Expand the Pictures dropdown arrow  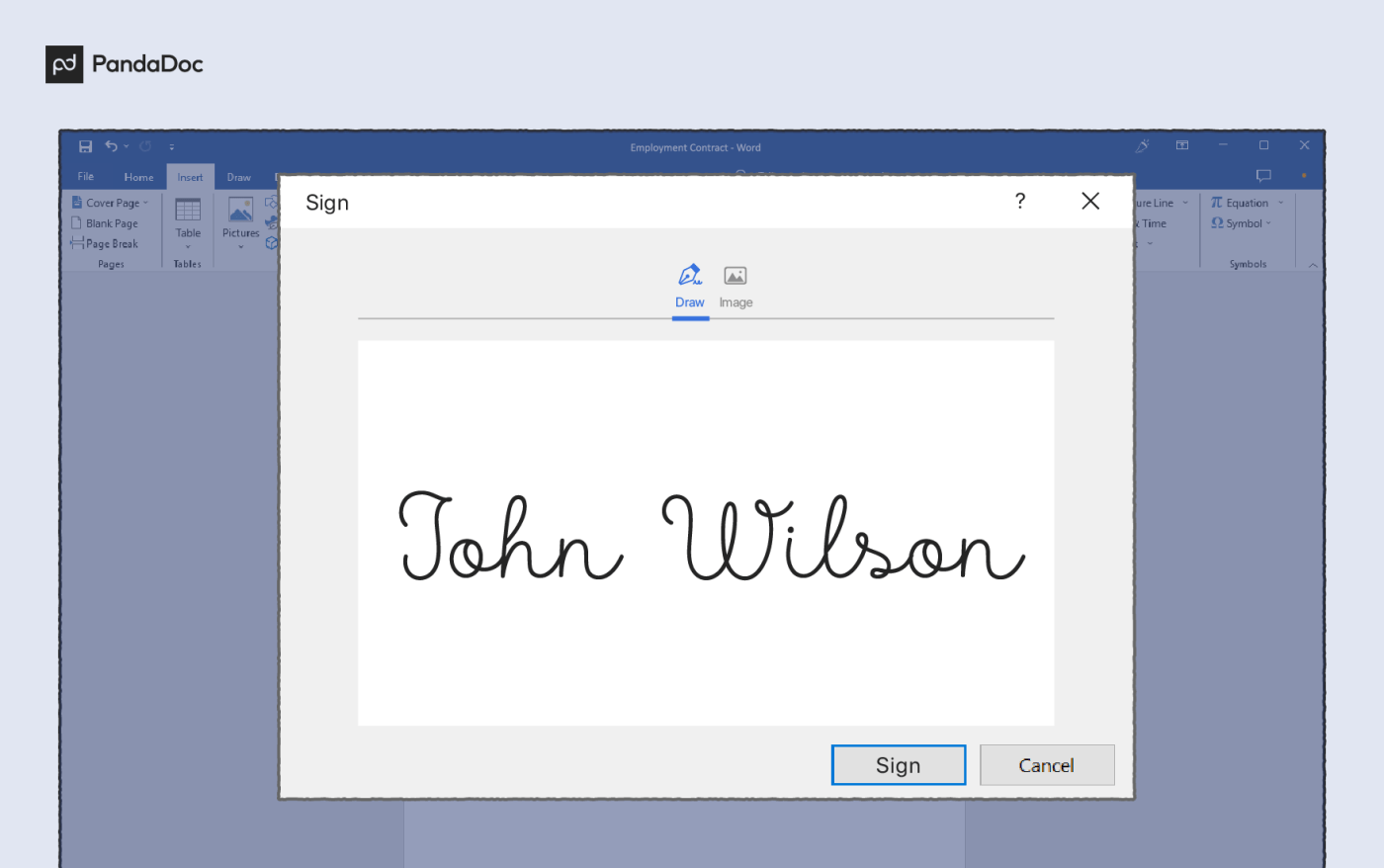pyautogui.click(x=240, y=247)
